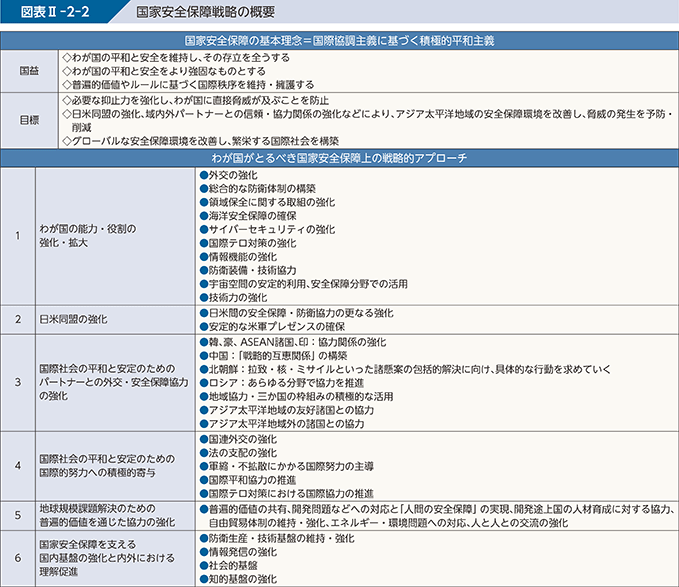Click bullet 社会的基盤
The image size is (679, 587).
click(229, 565)
